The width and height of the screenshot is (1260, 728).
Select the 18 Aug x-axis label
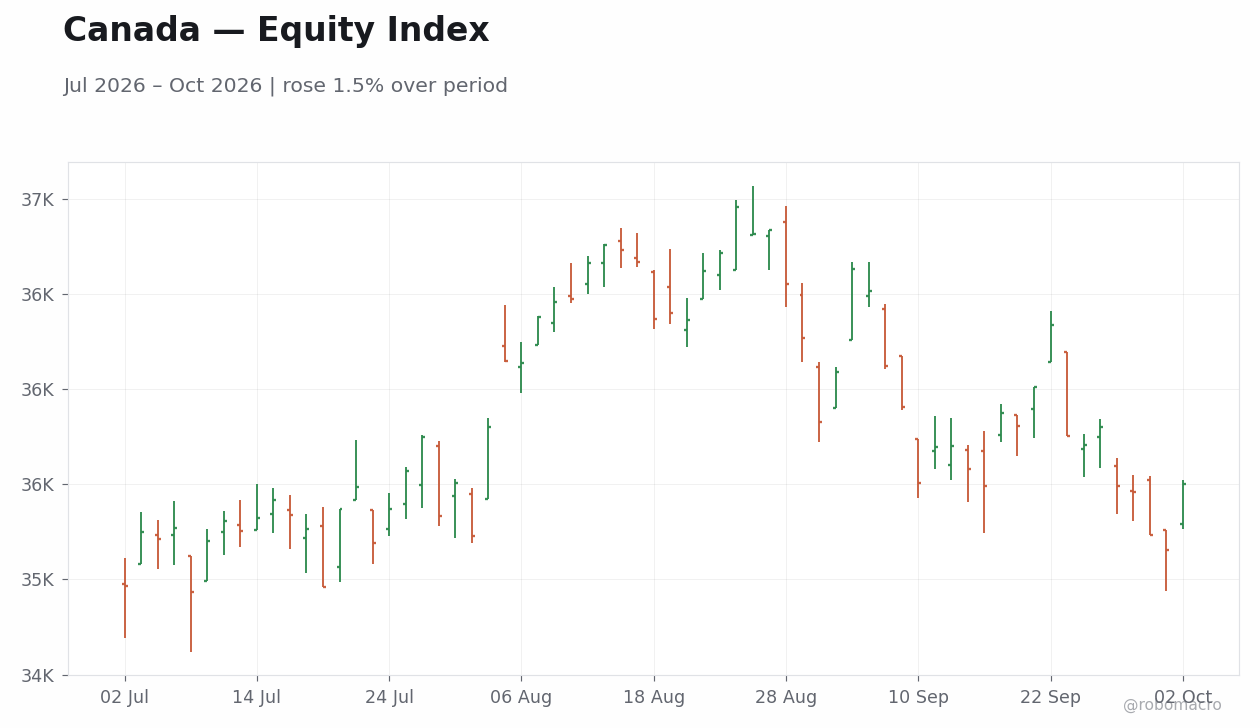point(654,698)
